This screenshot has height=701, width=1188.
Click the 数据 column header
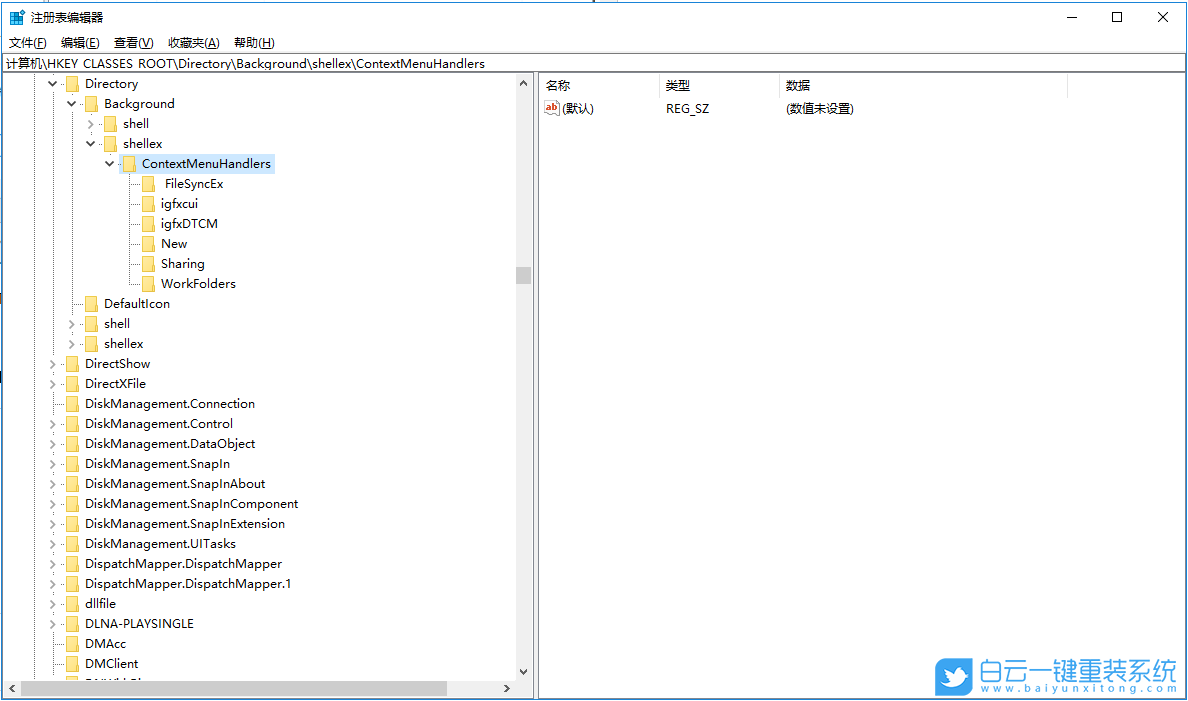click(797, 85)
